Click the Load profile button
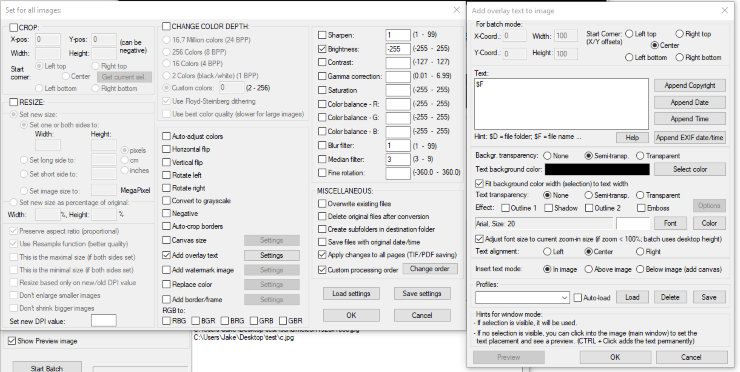The image size is (740, 372). point(632,297)
